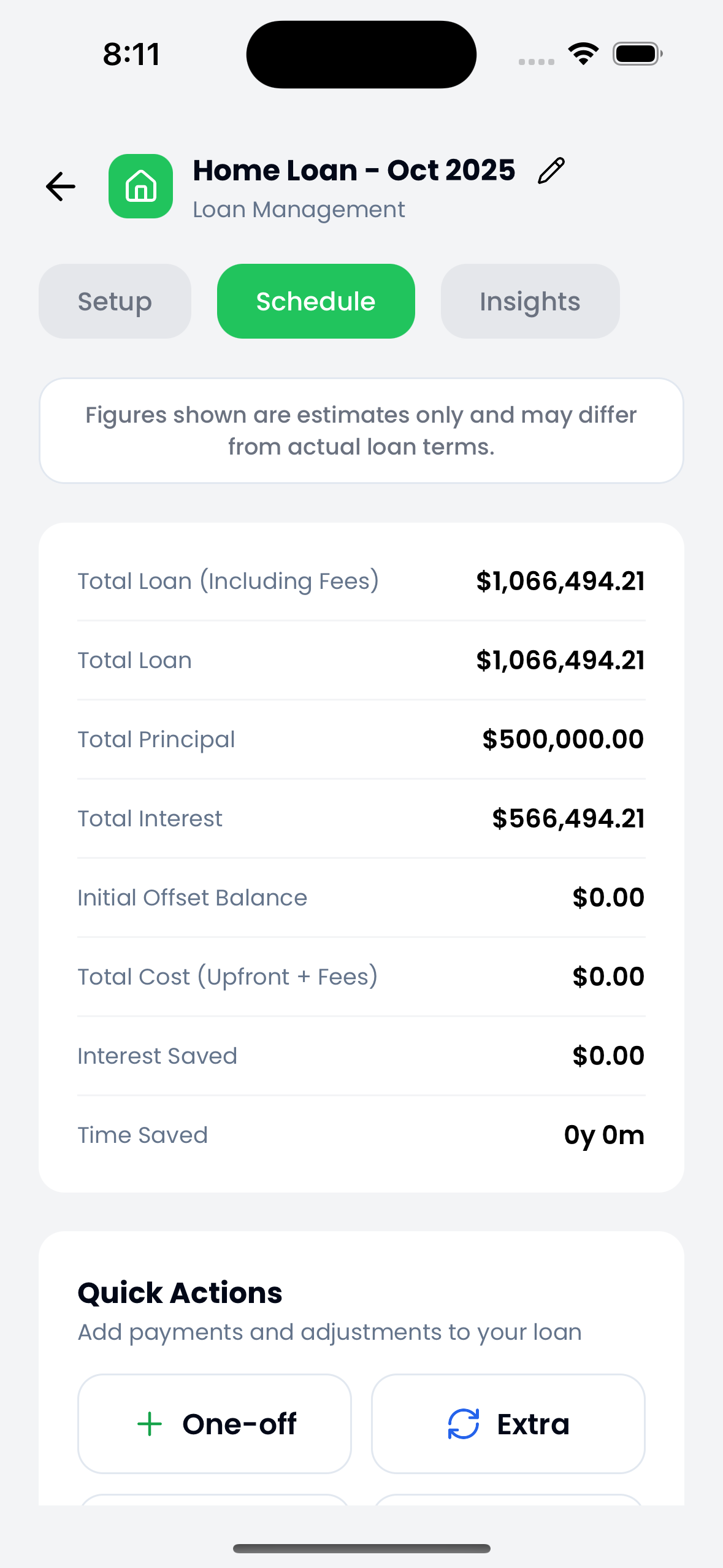Select the Schedule tab
Image resolution: width=723 pixels, height=1568 pixels.
pos(316,301)
